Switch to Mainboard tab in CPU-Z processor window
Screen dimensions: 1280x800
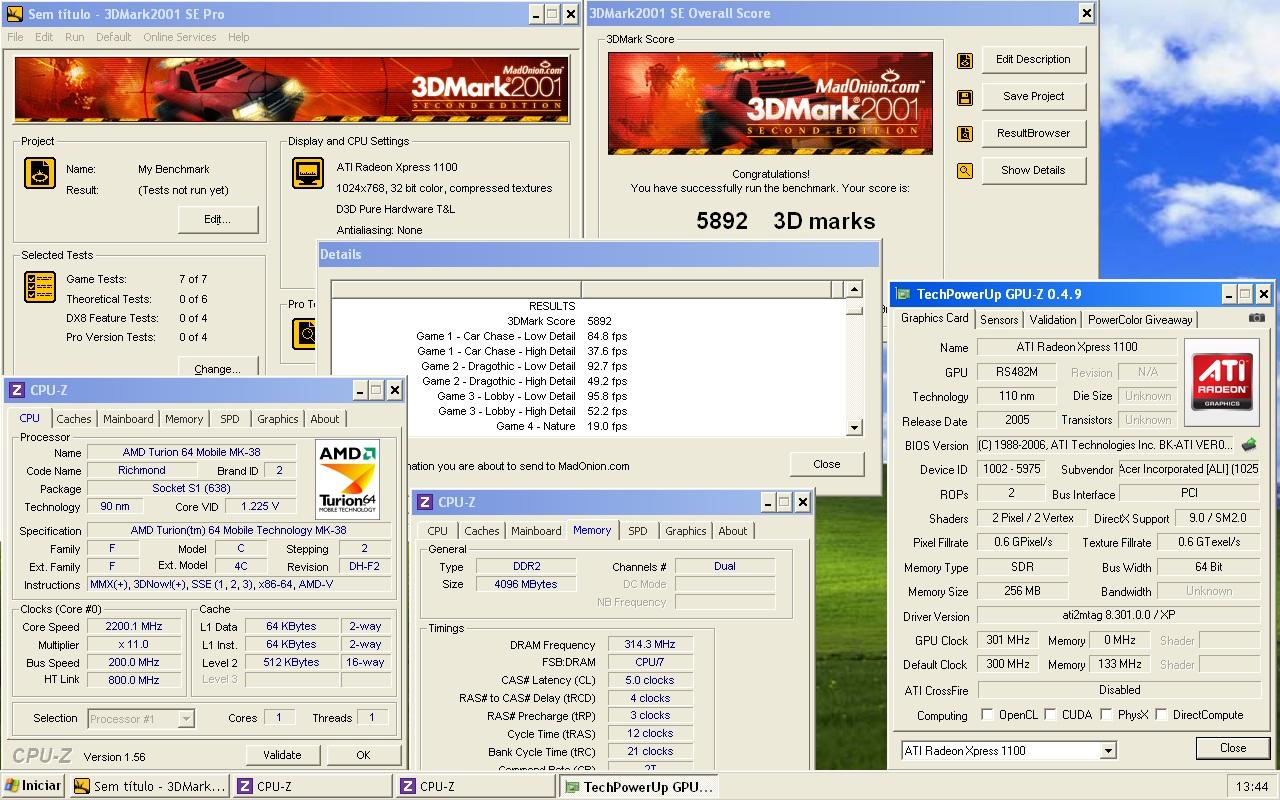pos(128,419)
